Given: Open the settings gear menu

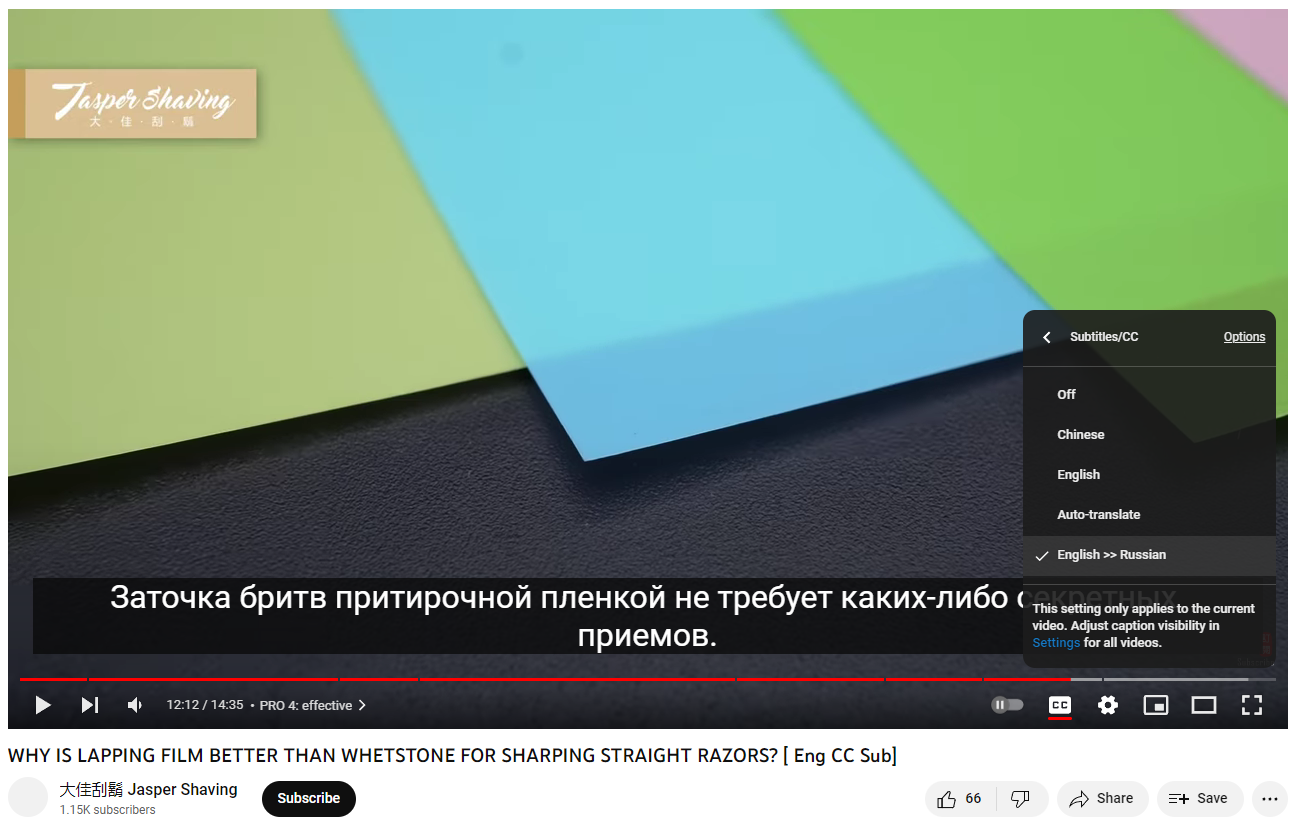Looking at the screenshot, I should (1107, 705).
